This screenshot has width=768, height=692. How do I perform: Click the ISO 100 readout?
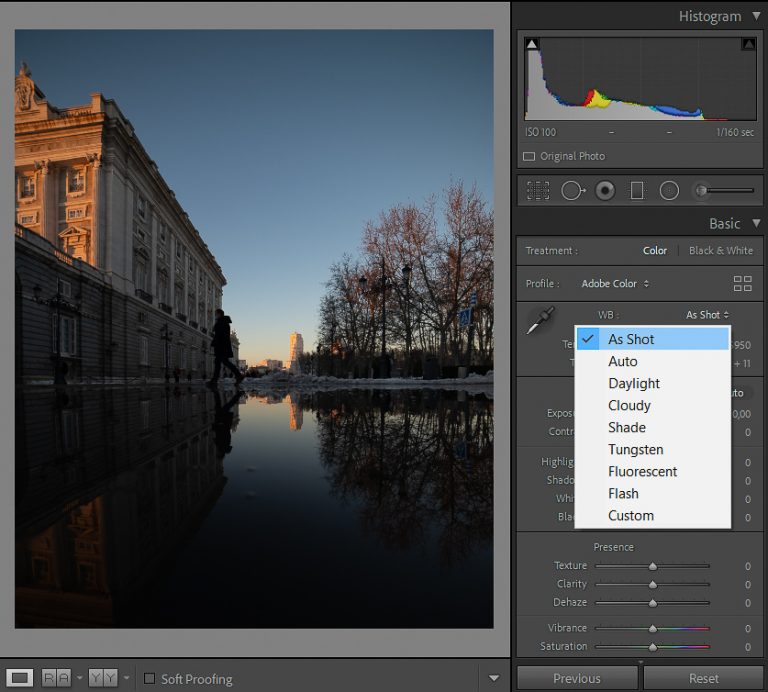(540, 132)
